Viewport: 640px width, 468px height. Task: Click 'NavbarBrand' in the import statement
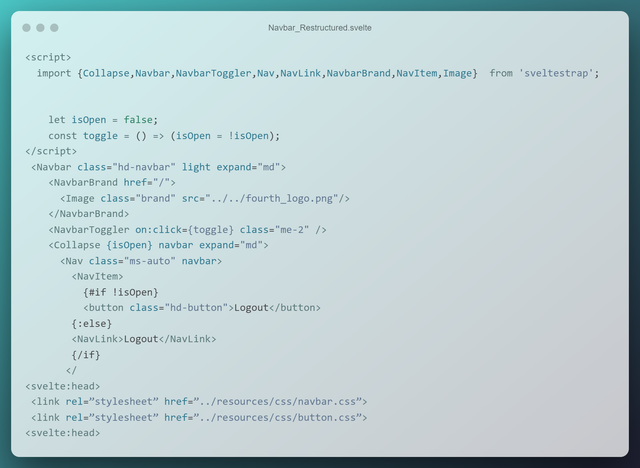point(358,73)
